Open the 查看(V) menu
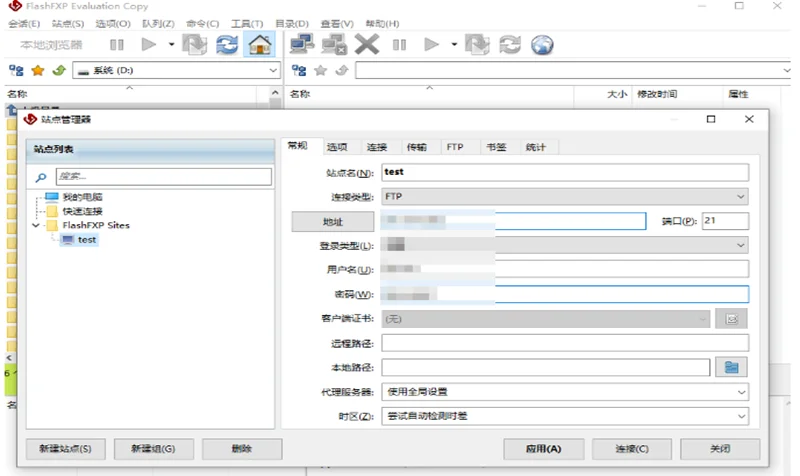The image size is (800, 476). pyautogui.click(x=337, y=23)
